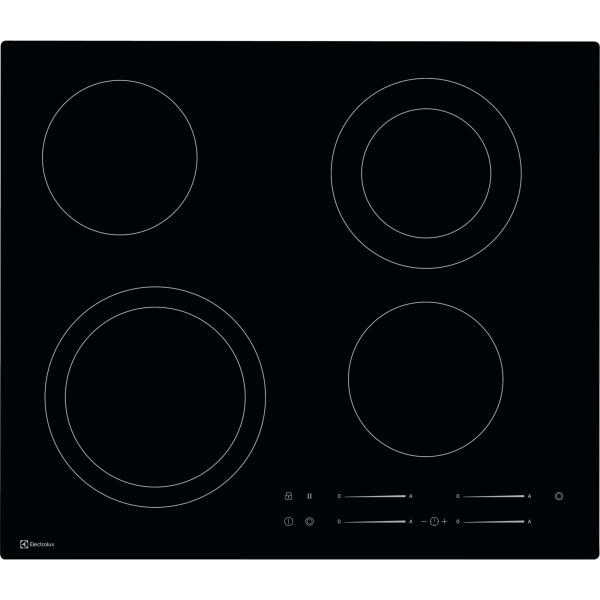Viewport: 600px width, 600px height.
Task: Tap the timer clock icon
Action: (435, 521)
